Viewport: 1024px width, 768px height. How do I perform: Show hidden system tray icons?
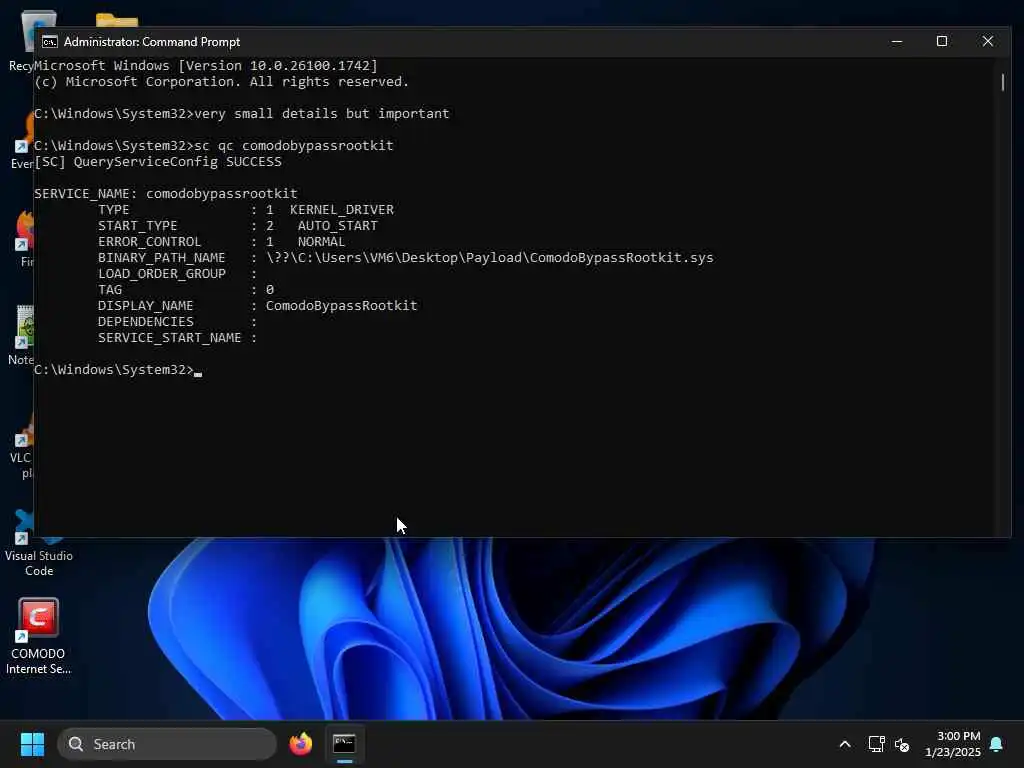(x=844, y=744)
